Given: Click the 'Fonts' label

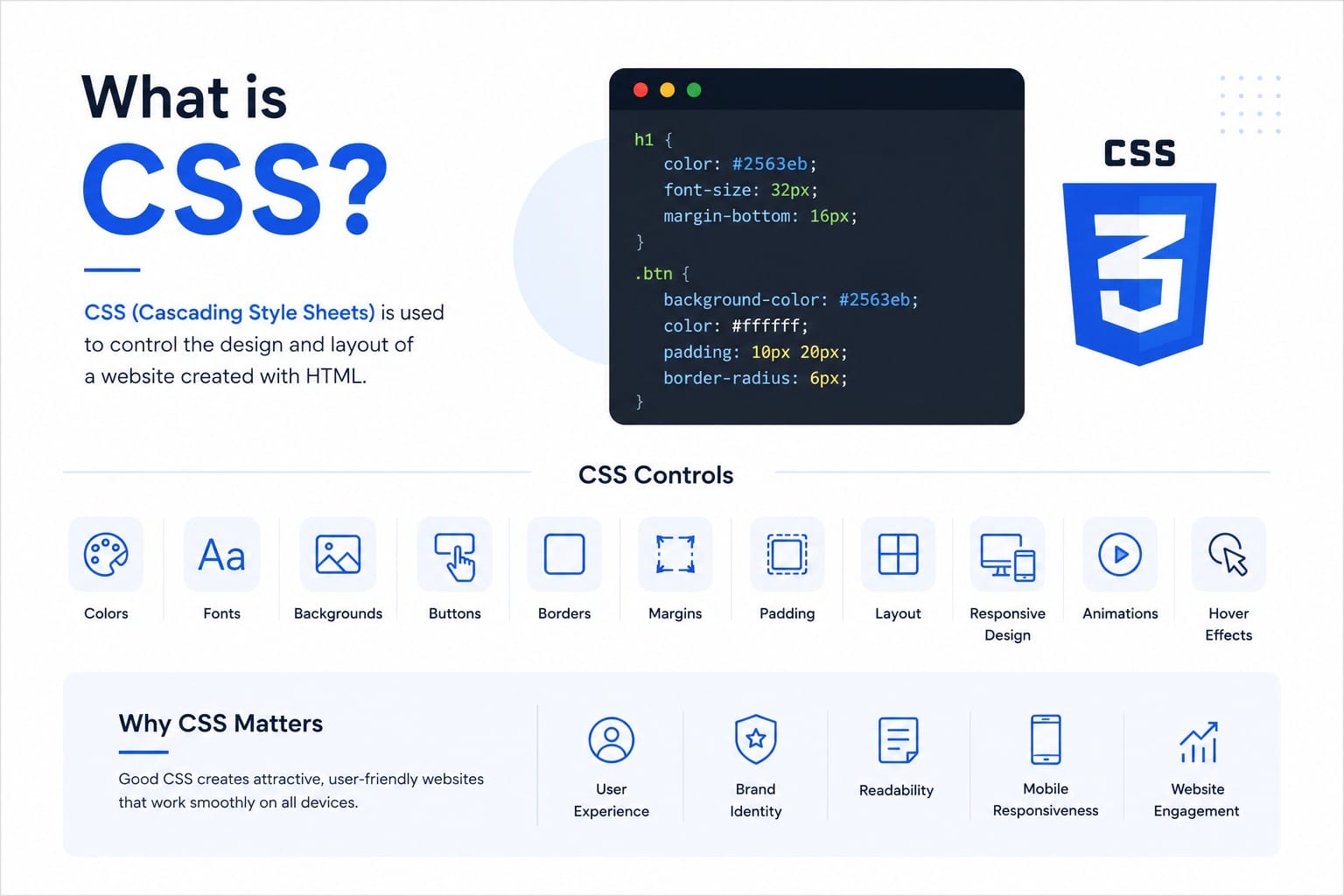Looking at the screenshot, I should coord(221,613).
